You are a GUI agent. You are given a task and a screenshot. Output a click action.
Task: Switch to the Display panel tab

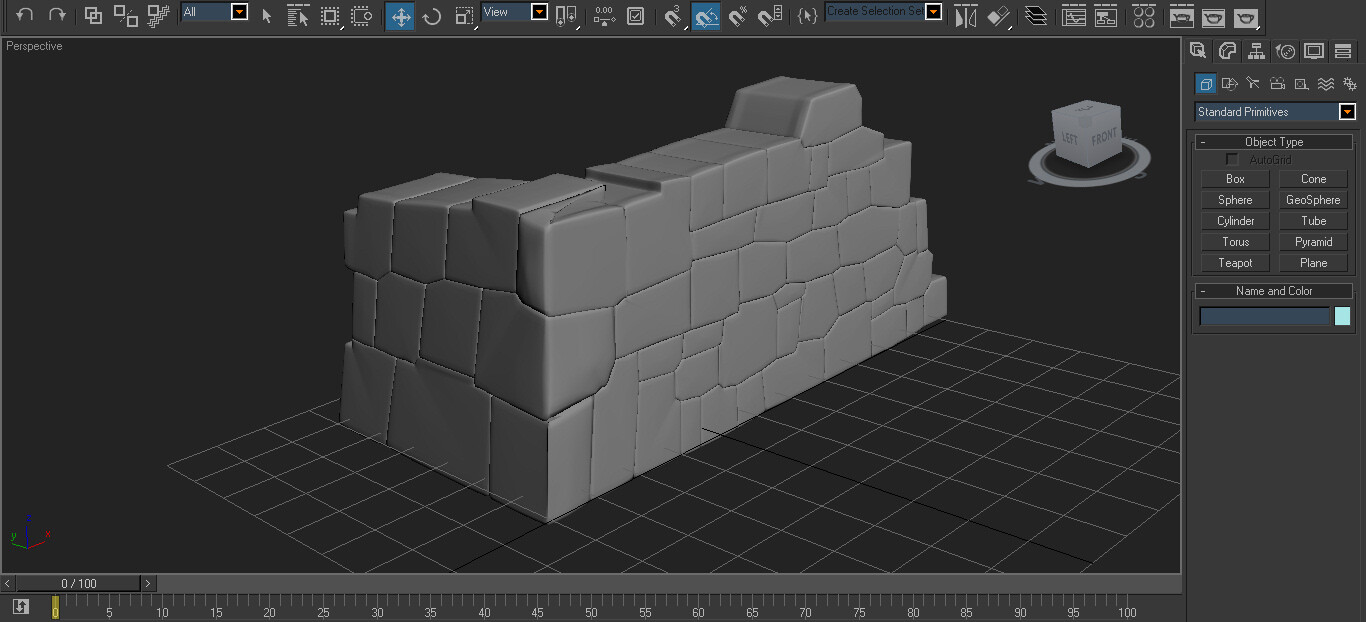click(x=1315, y=51)
